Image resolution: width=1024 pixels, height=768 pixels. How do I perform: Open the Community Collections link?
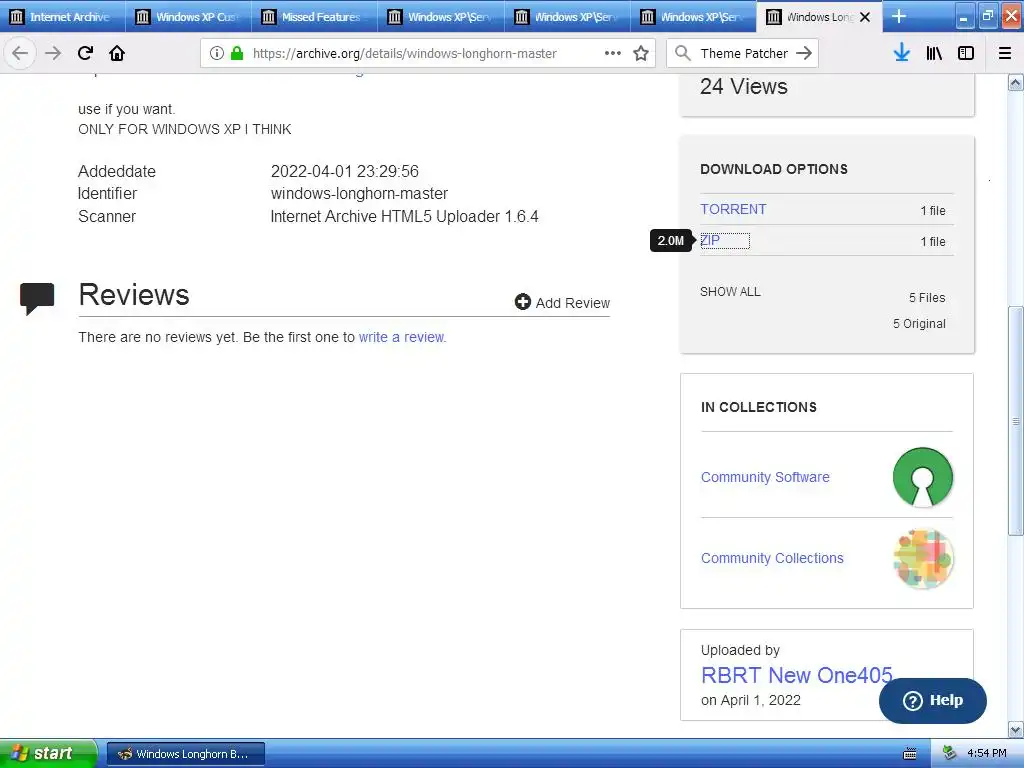point(772,558)
